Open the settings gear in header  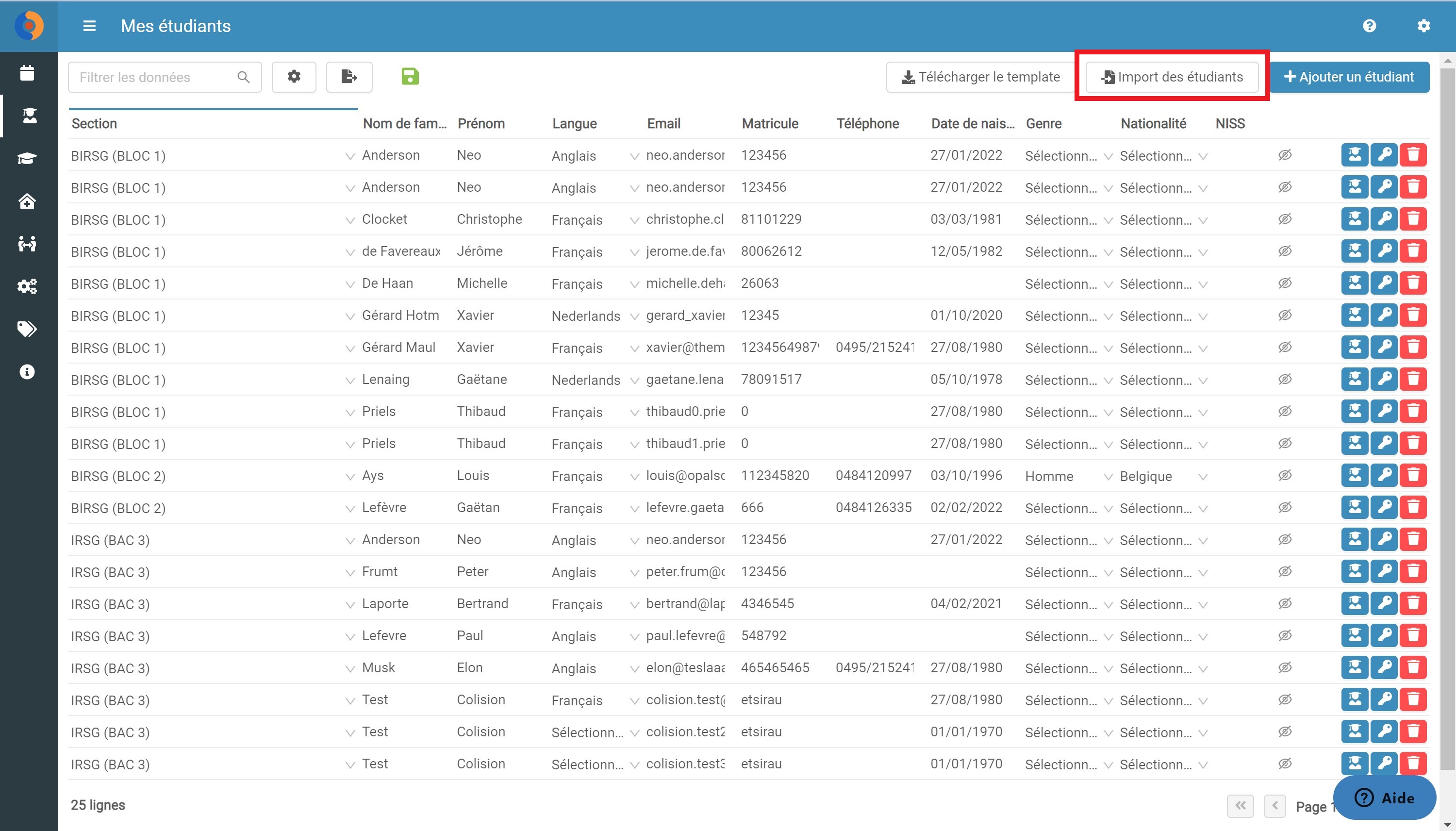point(1423,26)
